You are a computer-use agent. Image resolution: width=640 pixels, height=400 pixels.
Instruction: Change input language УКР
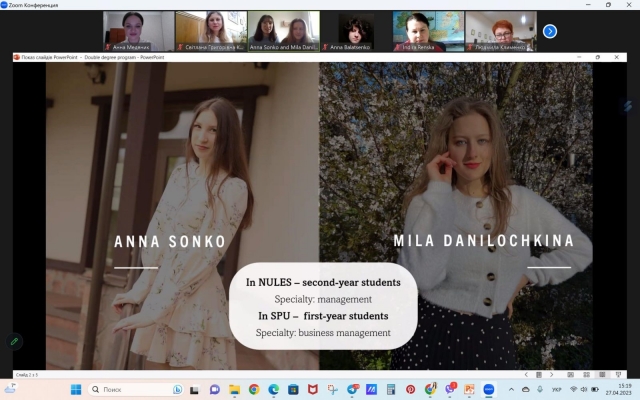pos(556,389)
